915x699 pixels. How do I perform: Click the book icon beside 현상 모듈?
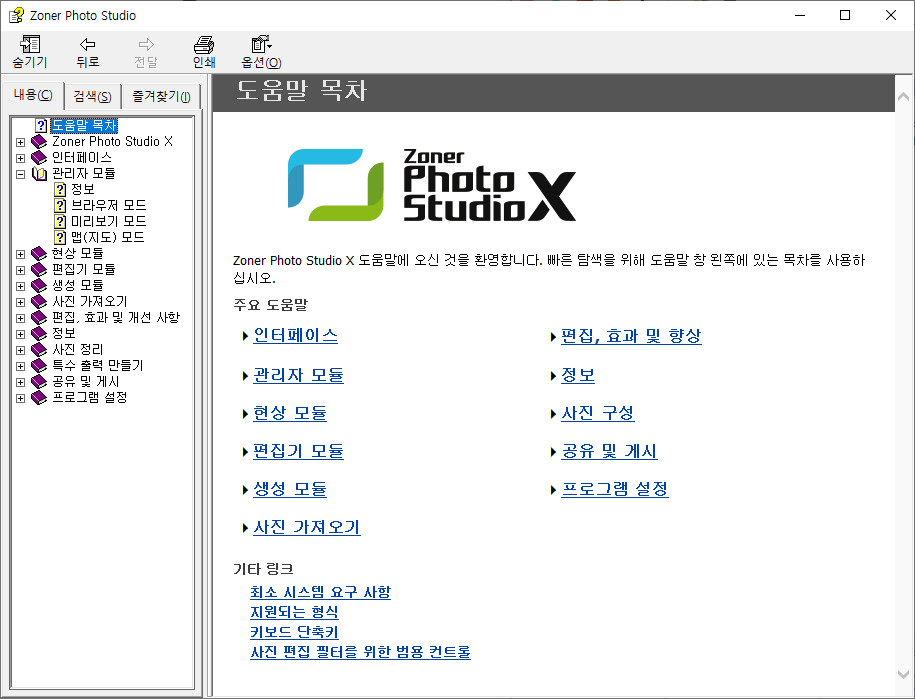pos(39,253)
